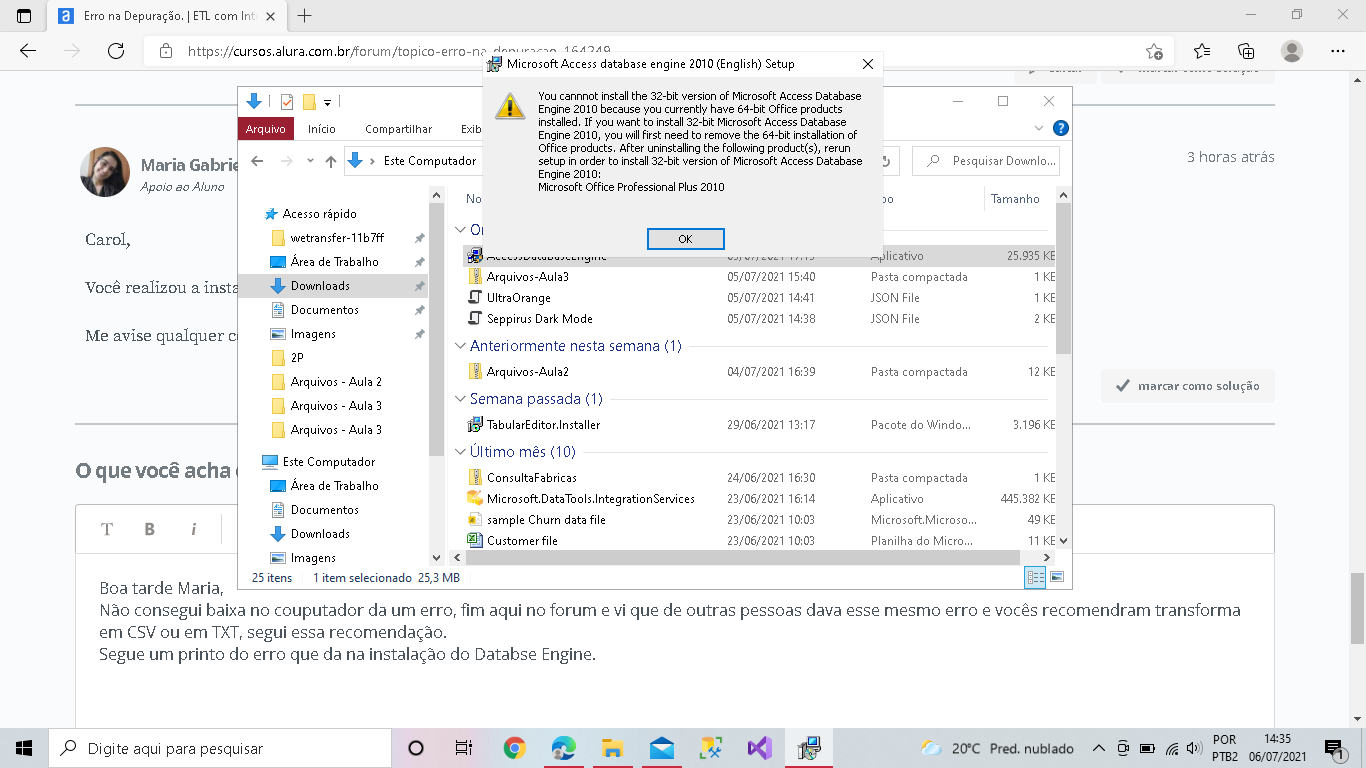Open Edge collections icon
The width and height of the screenshot is (1366, 768).
pos(1246,51)
